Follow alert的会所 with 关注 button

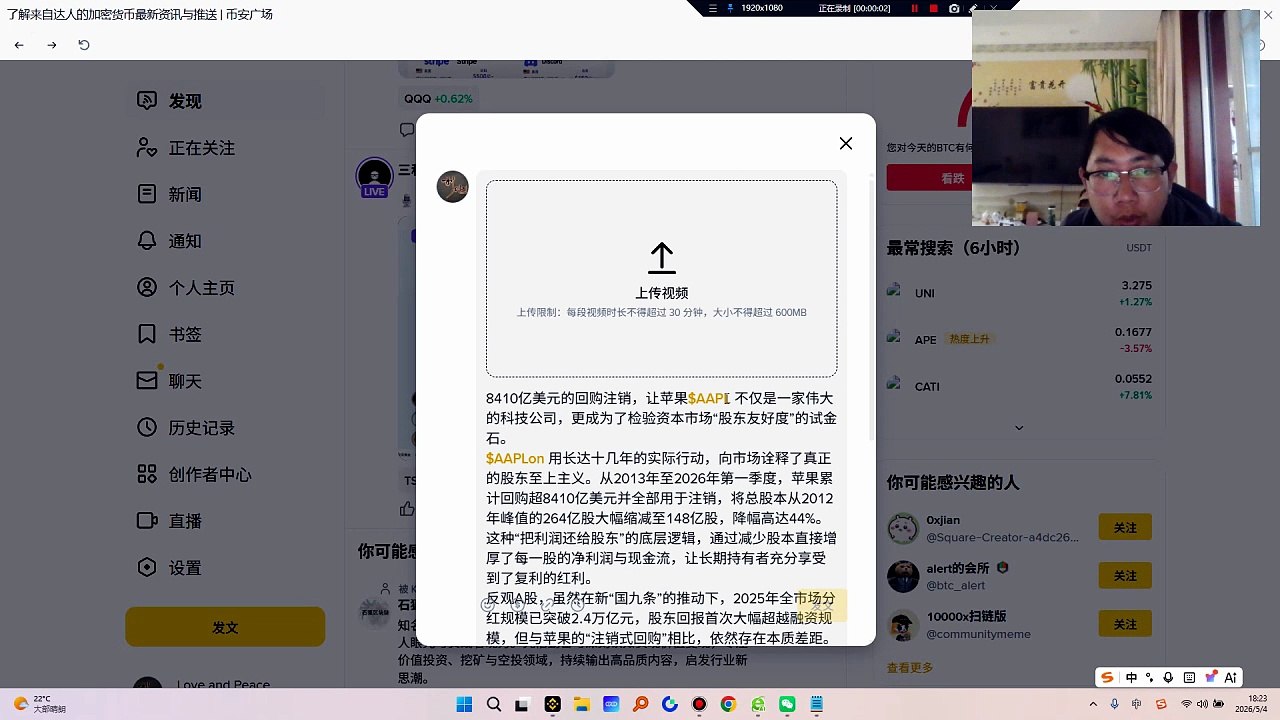(1125, 575)
